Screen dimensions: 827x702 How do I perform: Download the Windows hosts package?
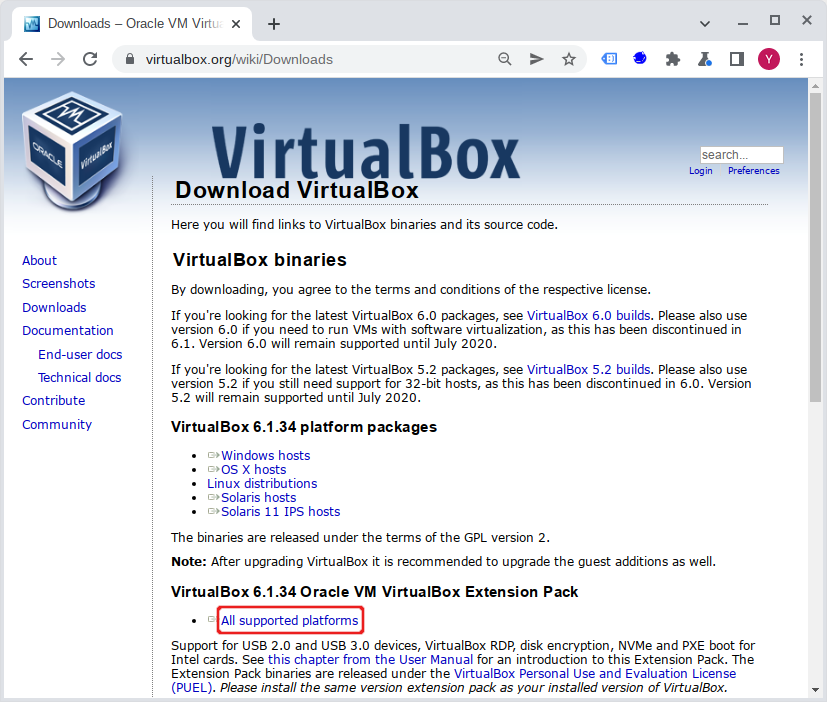click(x=265, y=455)
